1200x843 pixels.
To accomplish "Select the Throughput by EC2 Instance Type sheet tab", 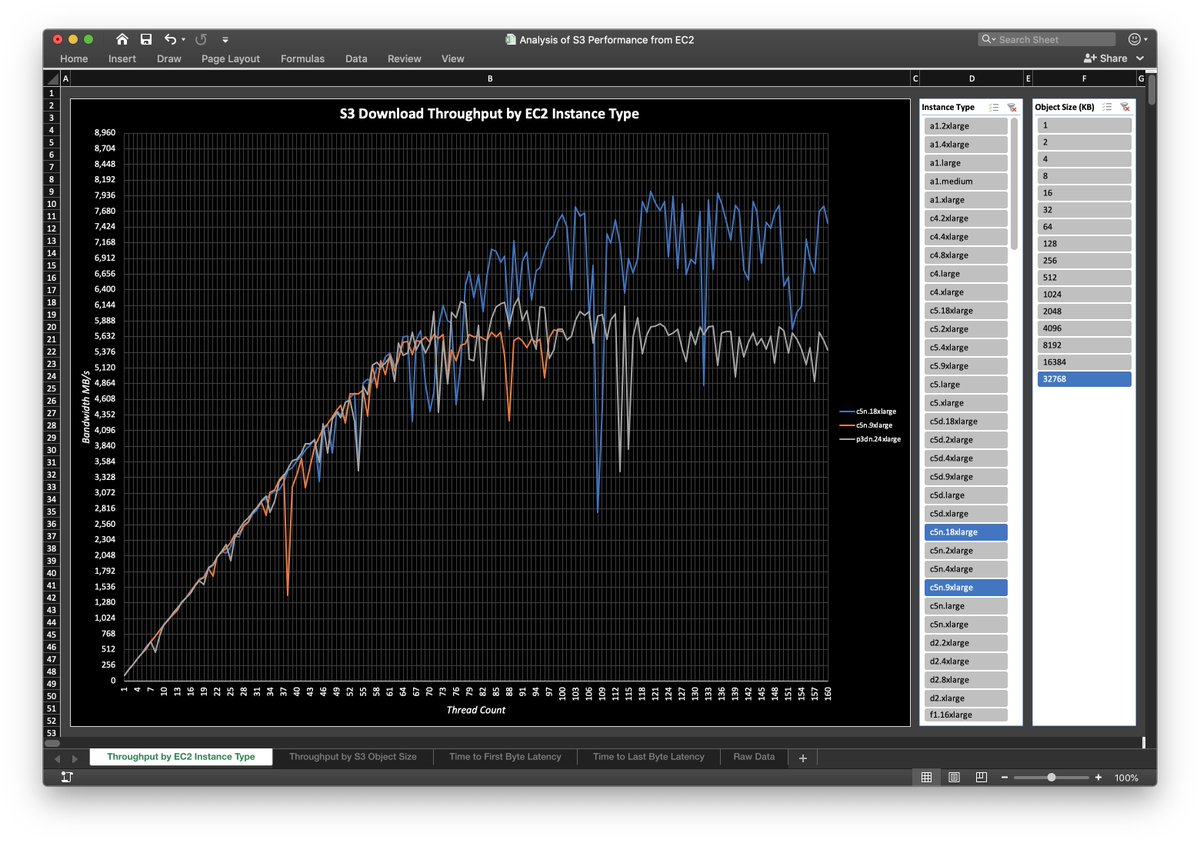I will (x=181, y=757).
